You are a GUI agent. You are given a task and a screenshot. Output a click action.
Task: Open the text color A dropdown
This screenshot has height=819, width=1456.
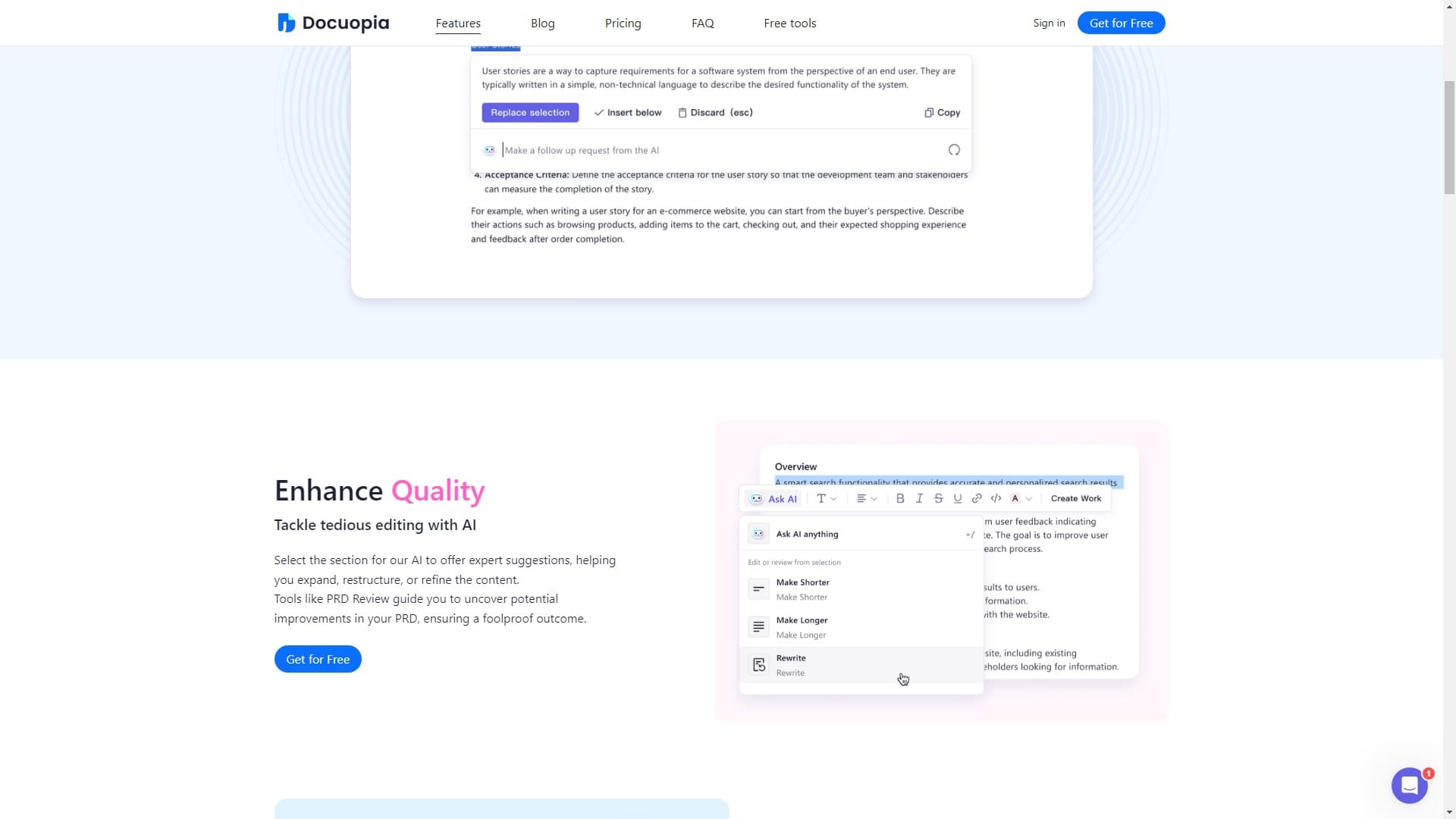coord(1021,498)
